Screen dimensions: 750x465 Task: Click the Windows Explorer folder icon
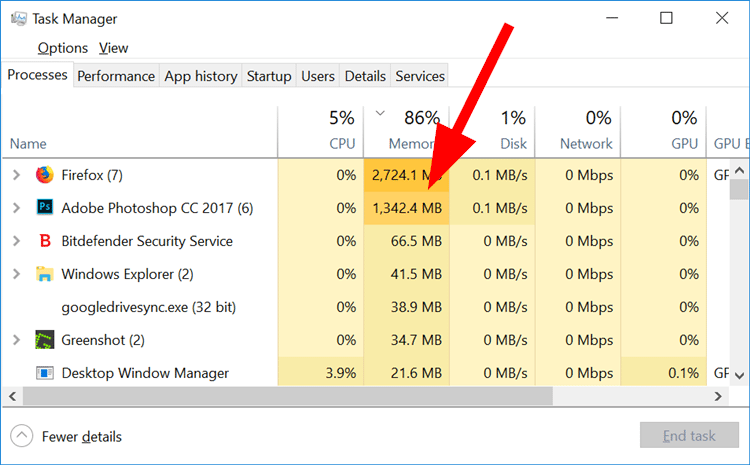(44, 274)
